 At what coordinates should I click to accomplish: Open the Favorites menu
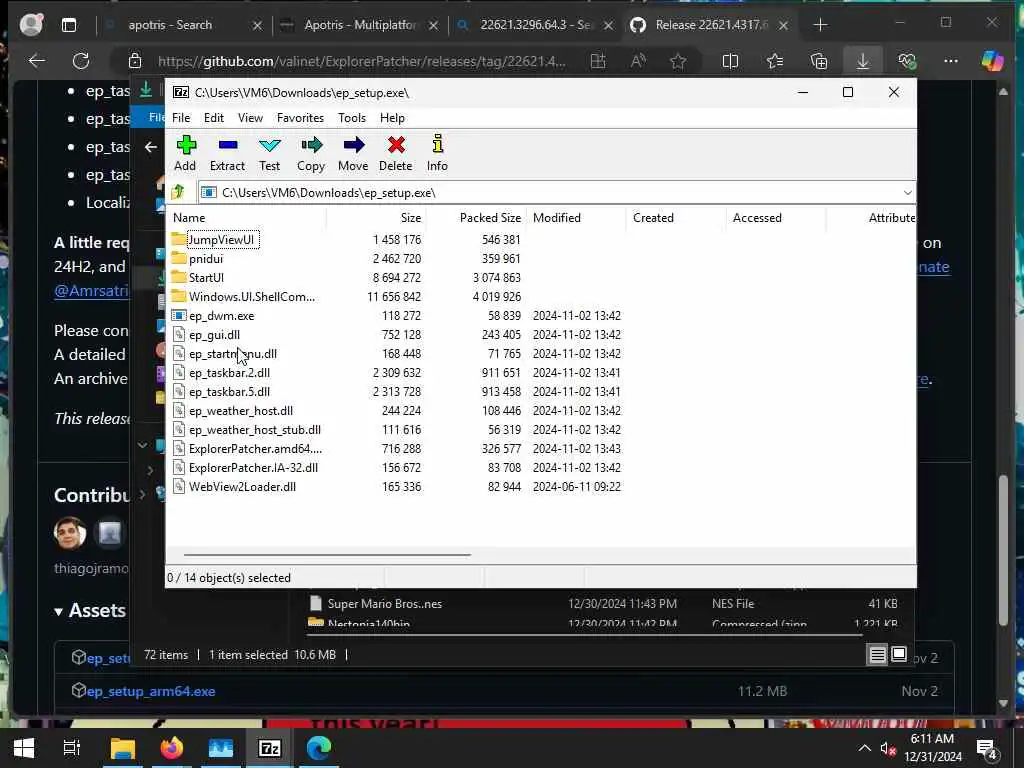click(300, 118)
